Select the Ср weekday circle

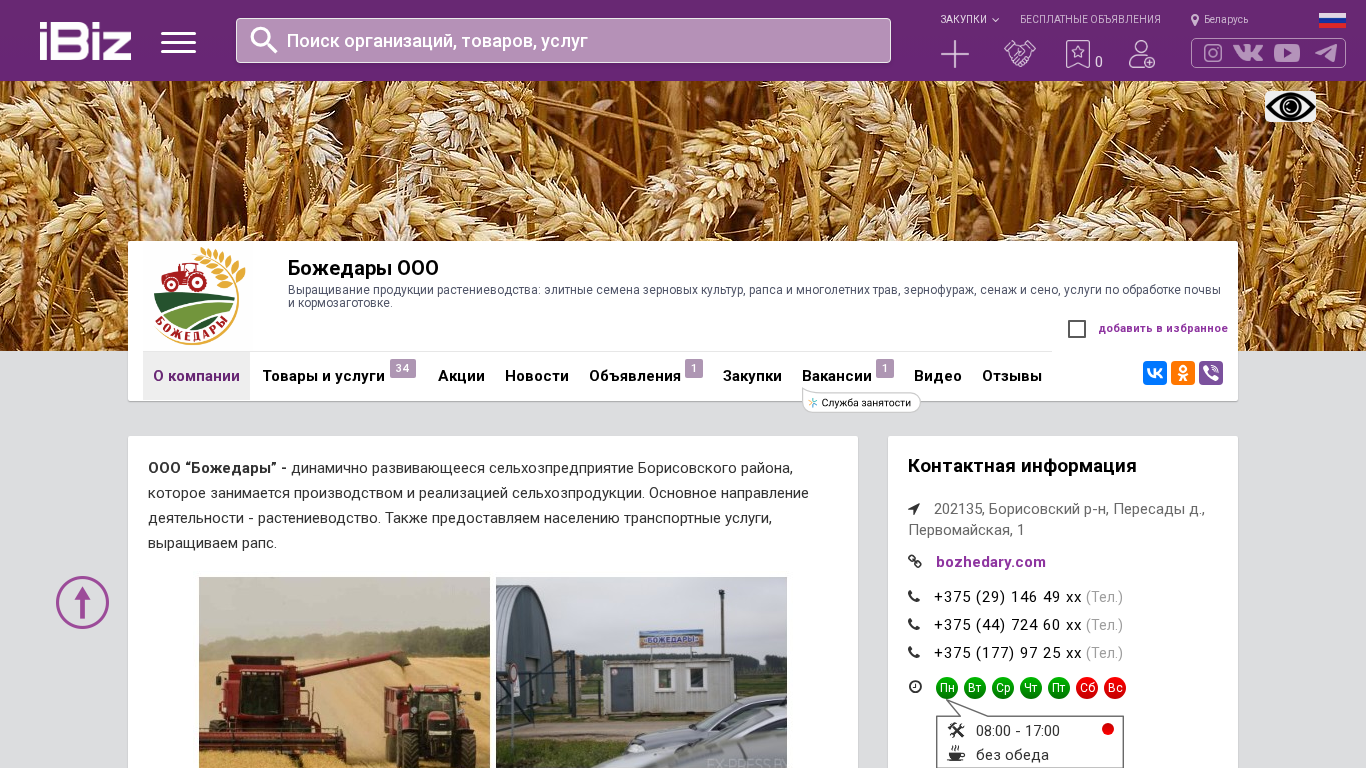pos(1003,688)
